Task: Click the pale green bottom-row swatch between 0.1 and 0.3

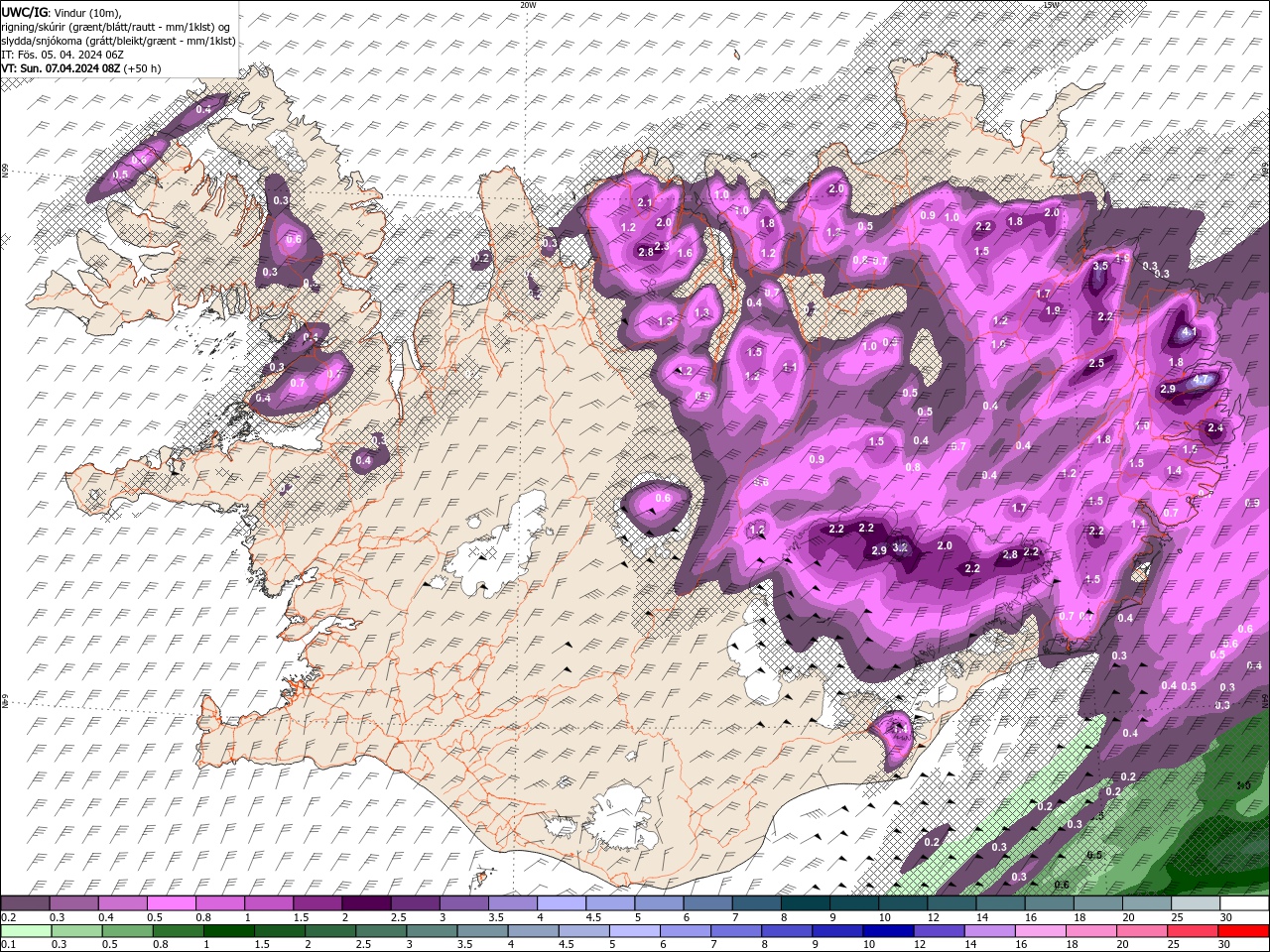Action: point(26,930)
